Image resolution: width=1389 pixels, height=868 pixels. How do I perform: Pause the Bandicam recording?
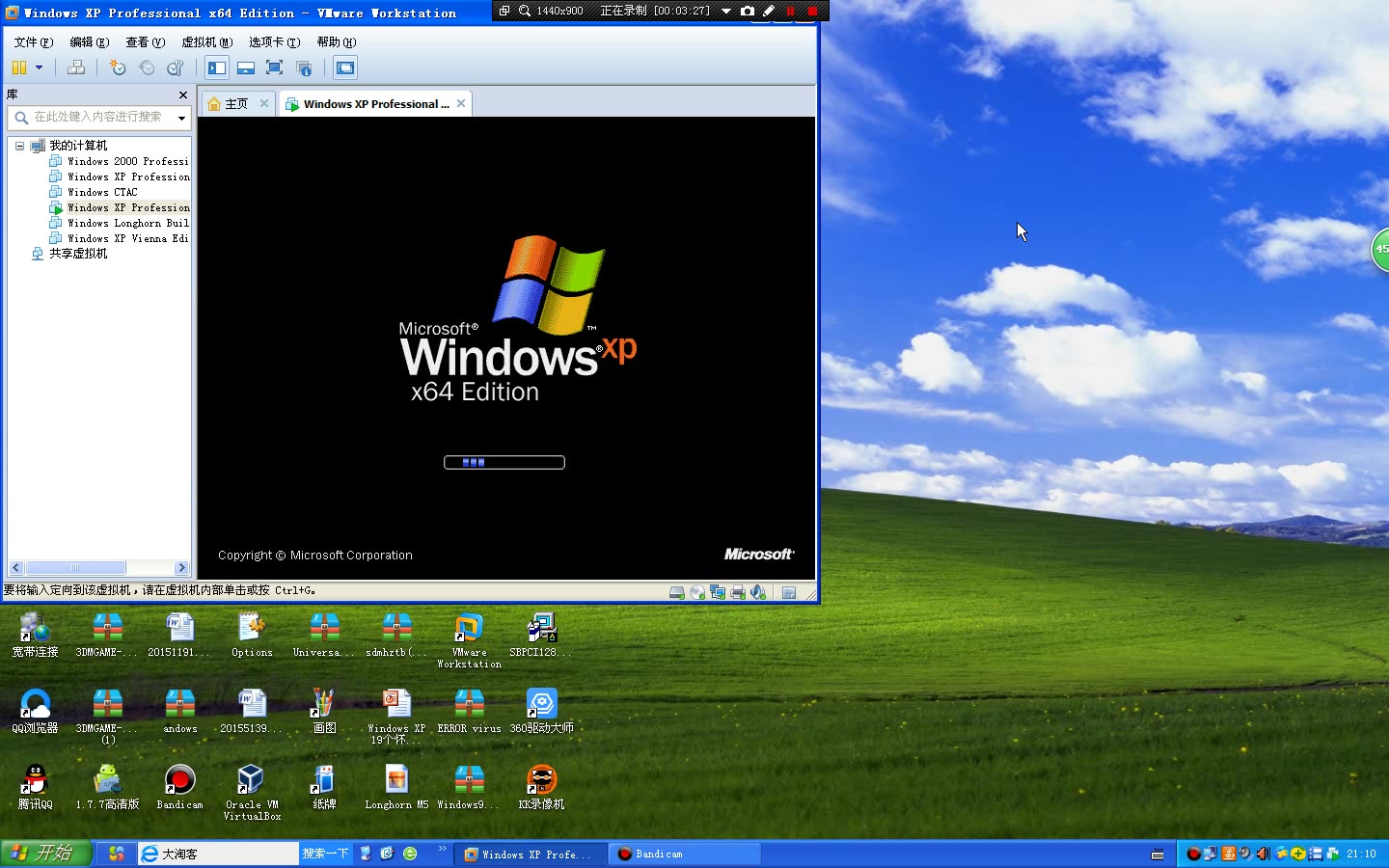pyautogui.click(x=791, y=11)
